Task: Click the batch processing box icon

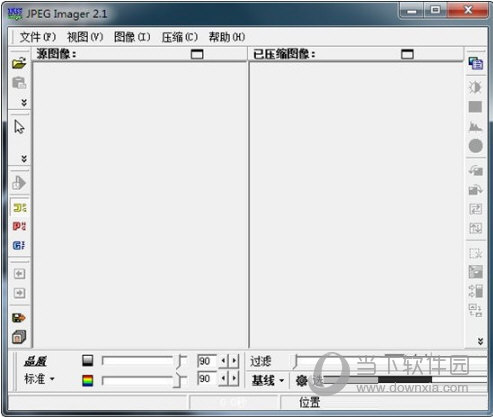Action: [19, 337]
